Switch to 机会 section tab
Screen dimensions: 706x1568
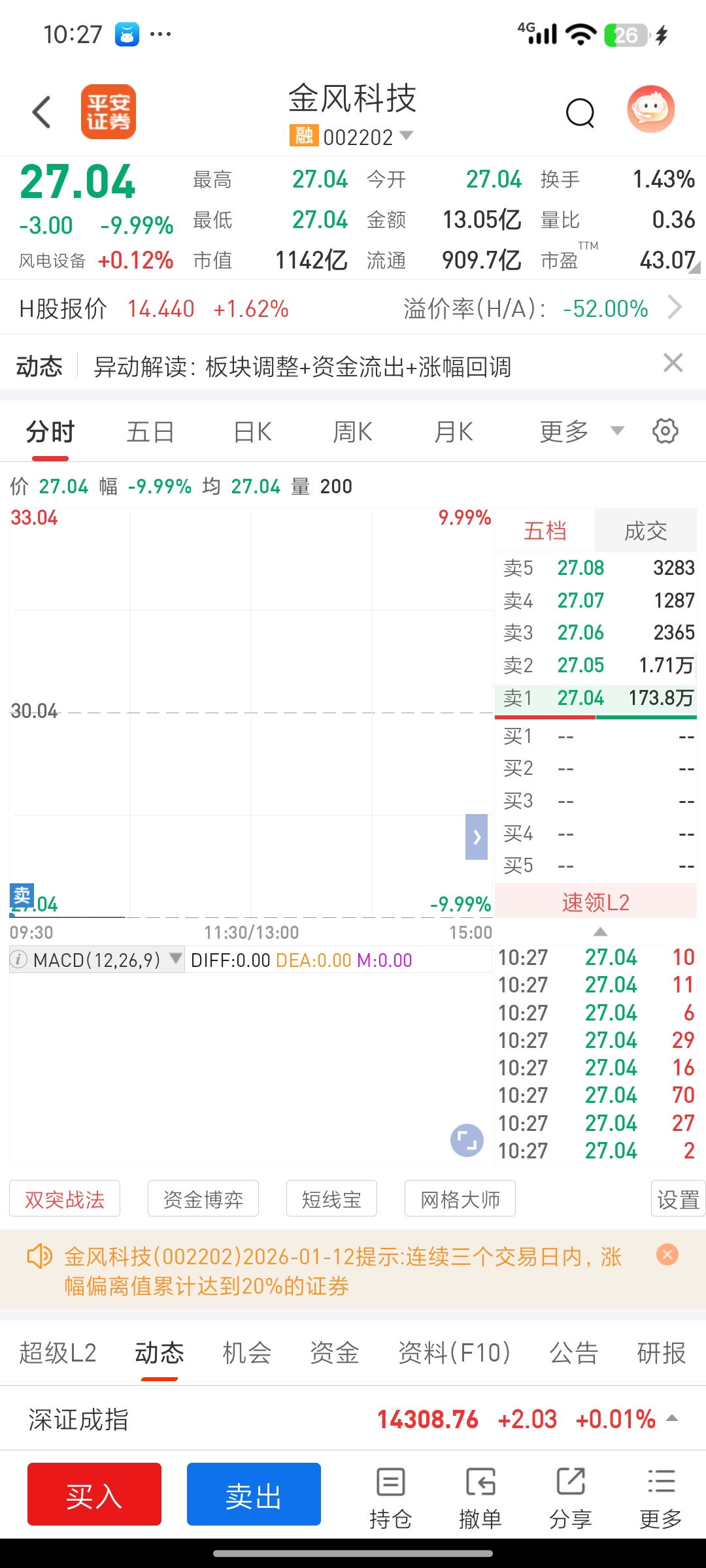(x=246, y=1352)
